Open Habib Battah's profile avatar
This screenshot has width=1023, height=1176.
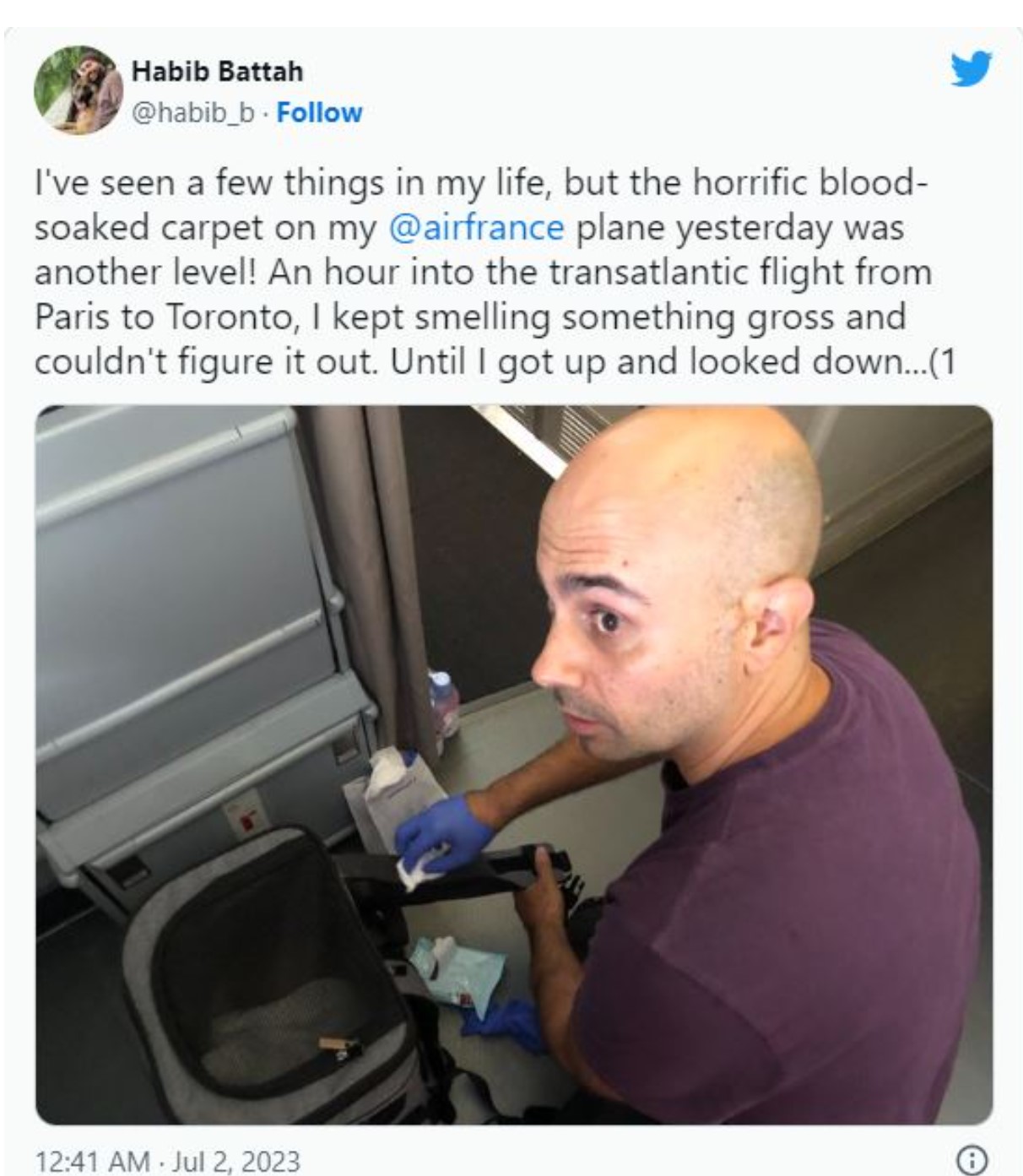[78, 90]
